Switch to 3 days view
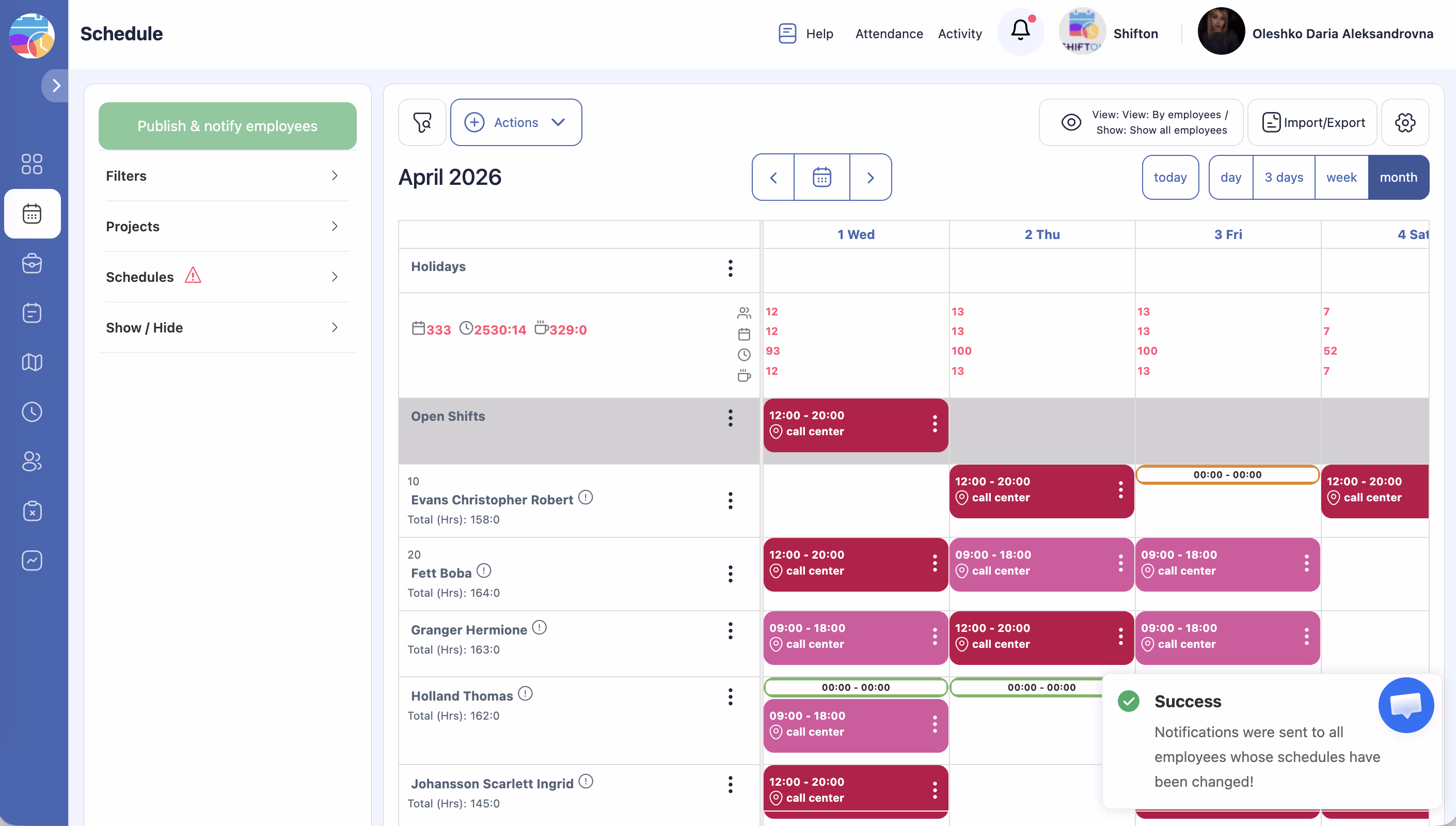1456x826 pixels. point(1284,178)
